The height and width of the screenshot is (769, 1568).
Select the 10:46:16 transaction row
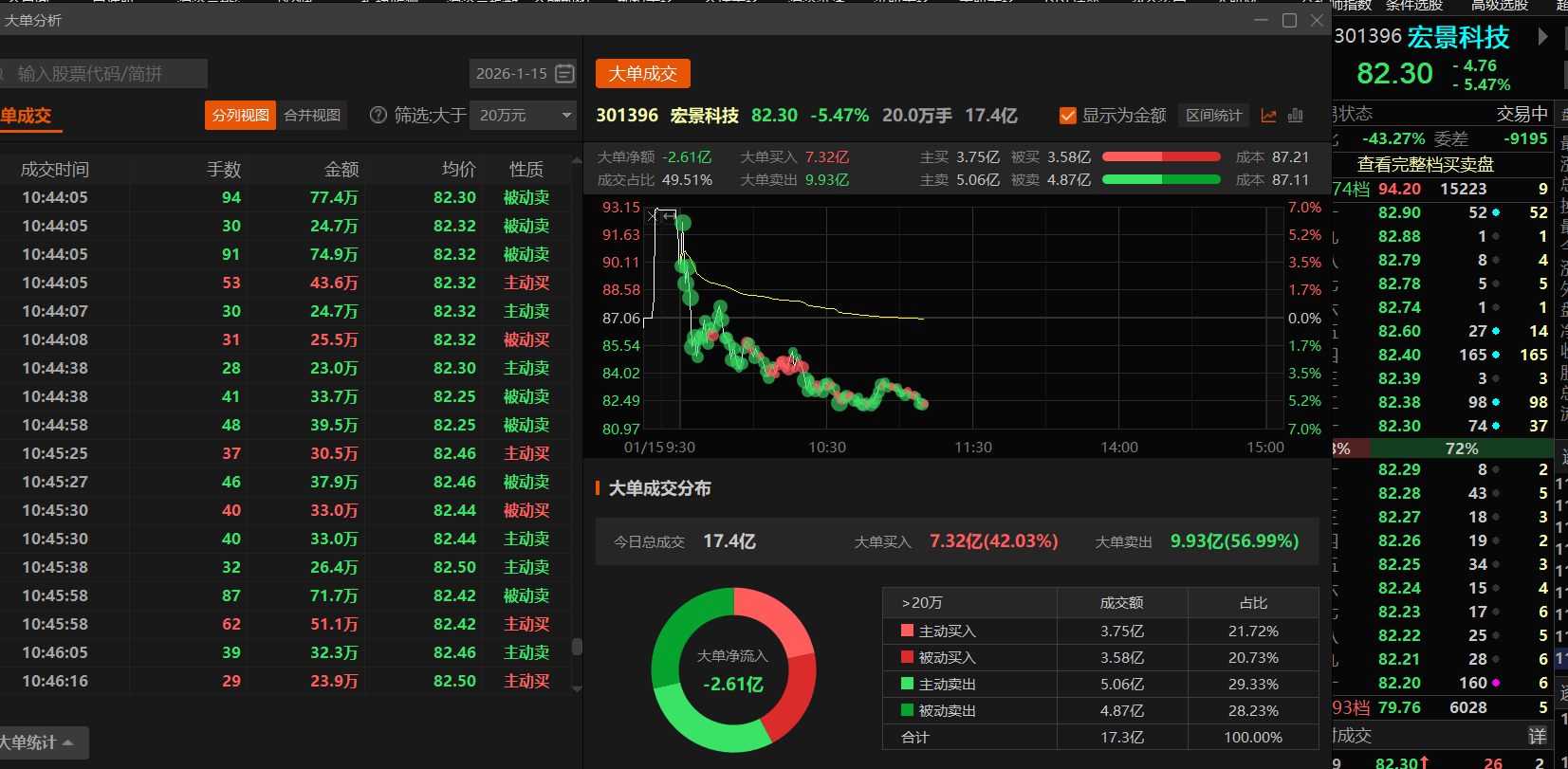[286, 681]
